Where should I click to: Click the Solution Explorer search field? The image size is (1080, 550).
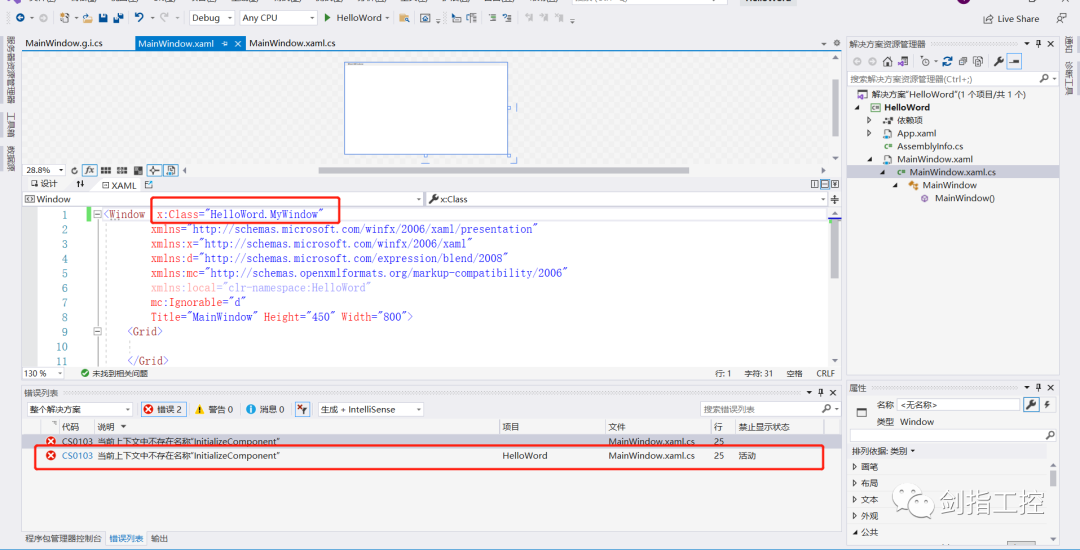944,78
